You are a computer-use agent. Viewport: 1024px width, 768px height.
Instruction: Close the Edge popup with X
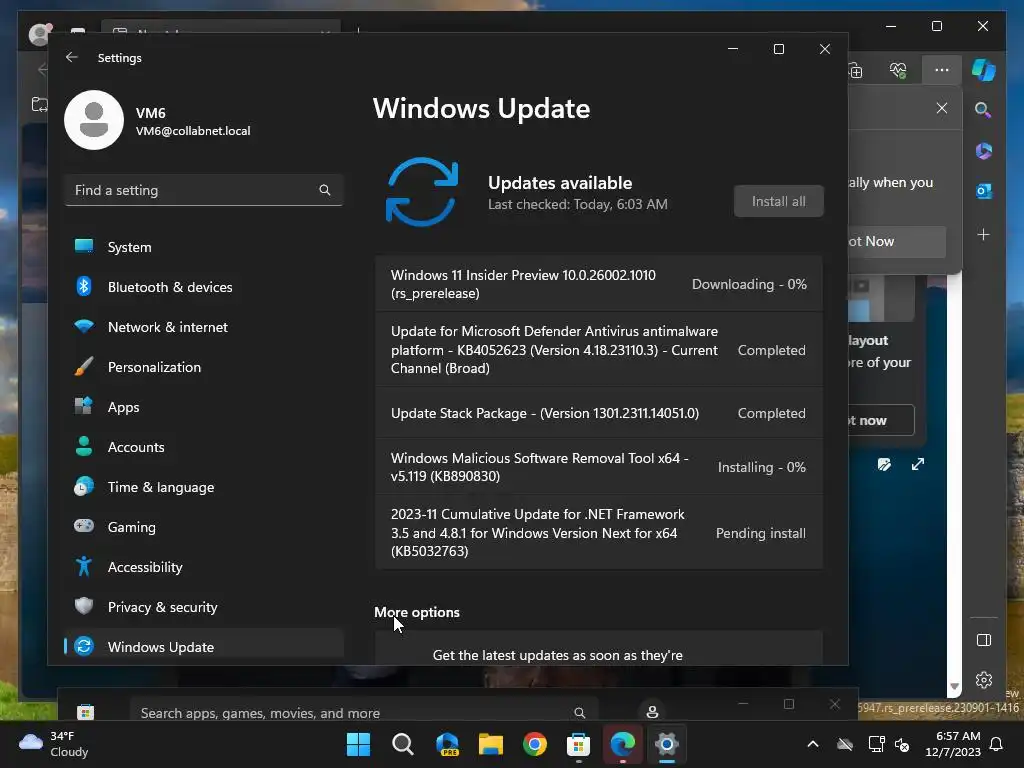pos(942,108)
